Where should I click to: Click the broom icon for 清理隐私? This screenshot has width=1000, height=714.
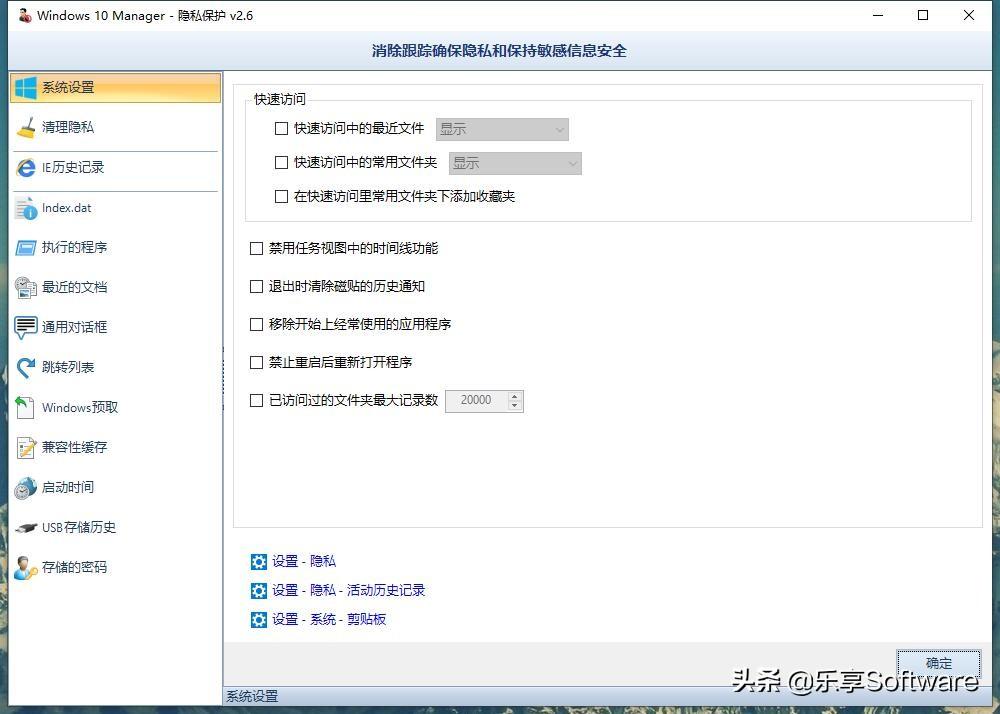tap(26, 128)
